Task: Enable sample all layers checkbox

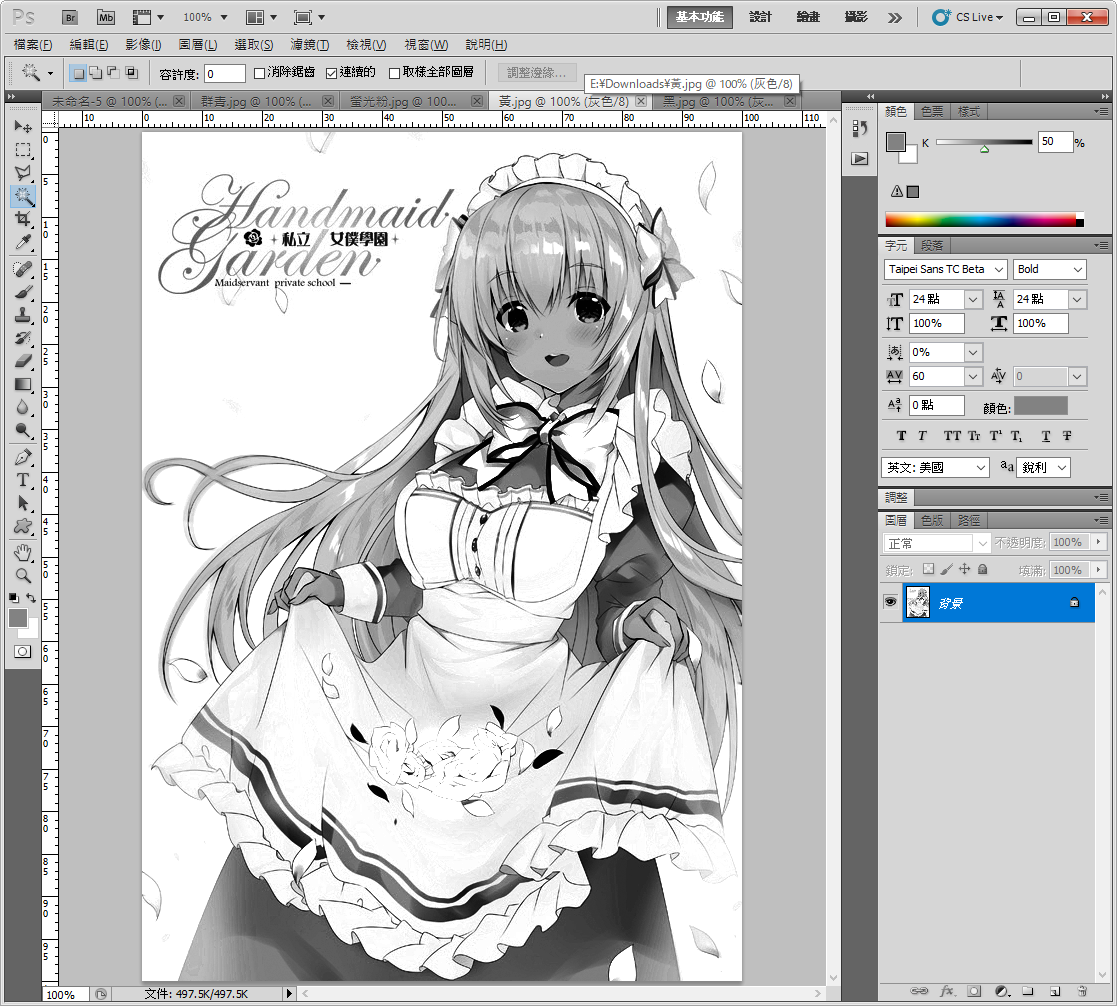Action: coord(394,73)
